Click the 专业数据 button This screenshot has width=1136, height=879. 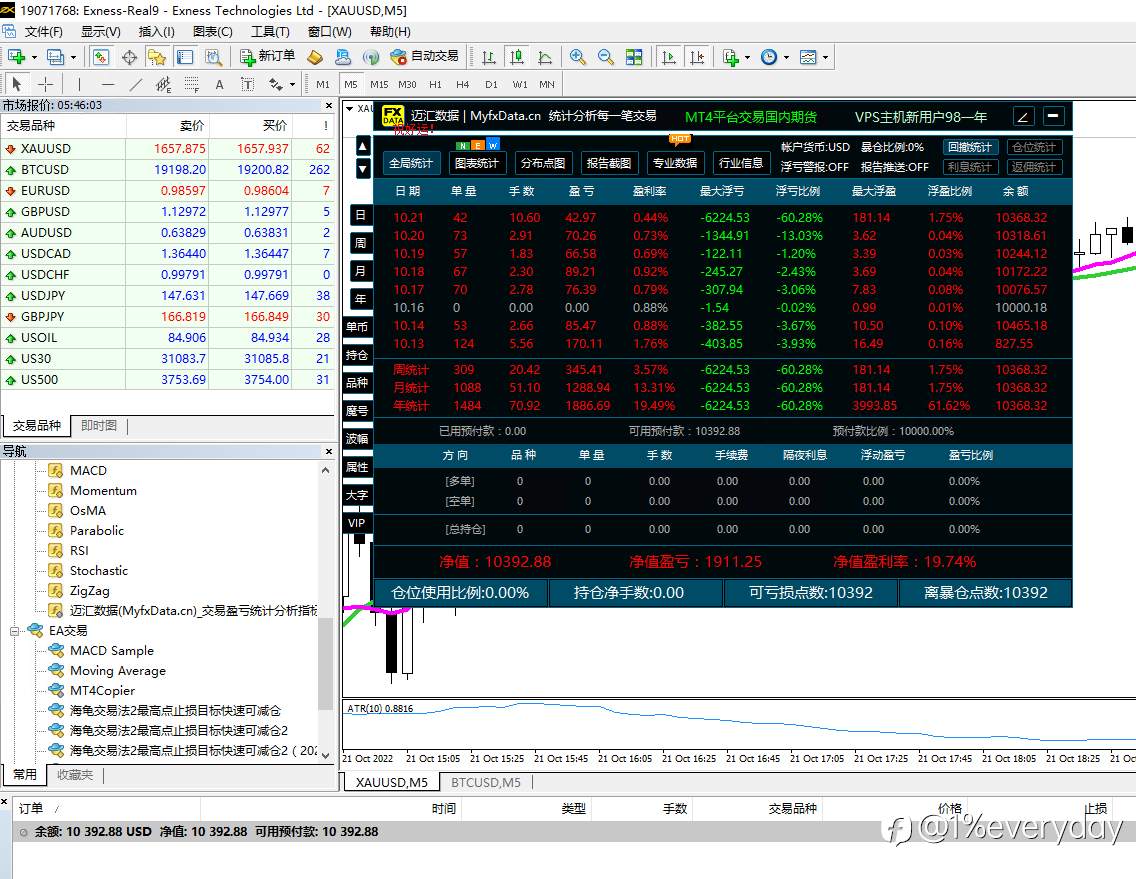click(675, 163)
